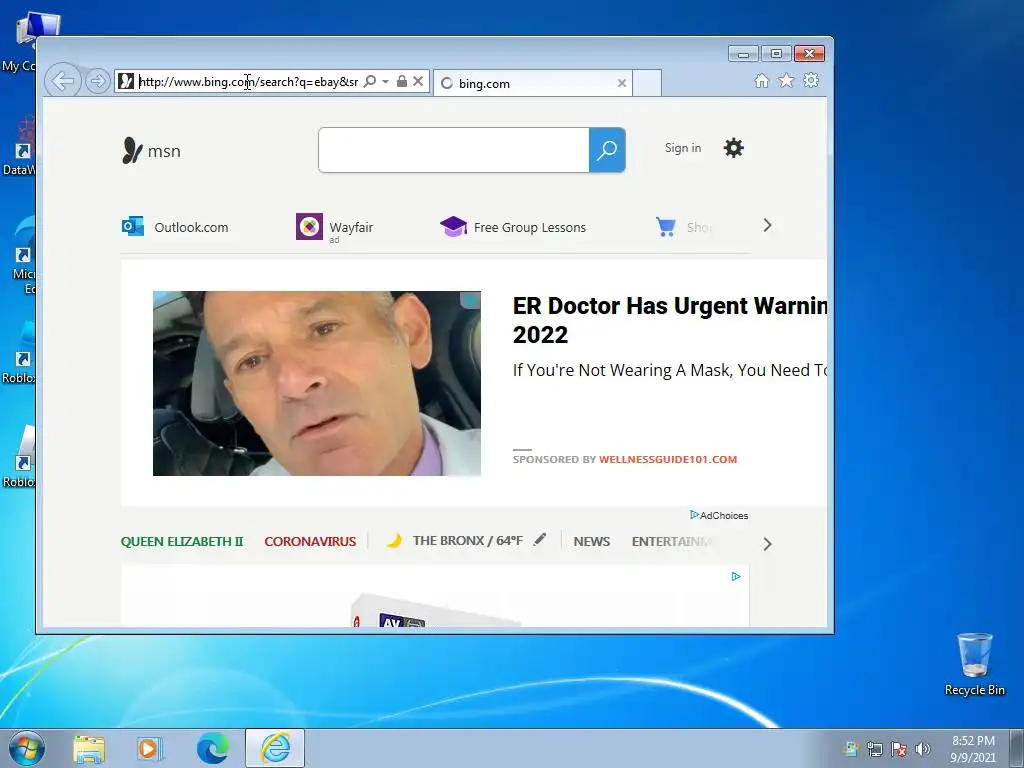This screenshot has width=1024, height=768.
Task: Open the QUEEN ELIZABETH II topic
Action: [x=182, y=541]
